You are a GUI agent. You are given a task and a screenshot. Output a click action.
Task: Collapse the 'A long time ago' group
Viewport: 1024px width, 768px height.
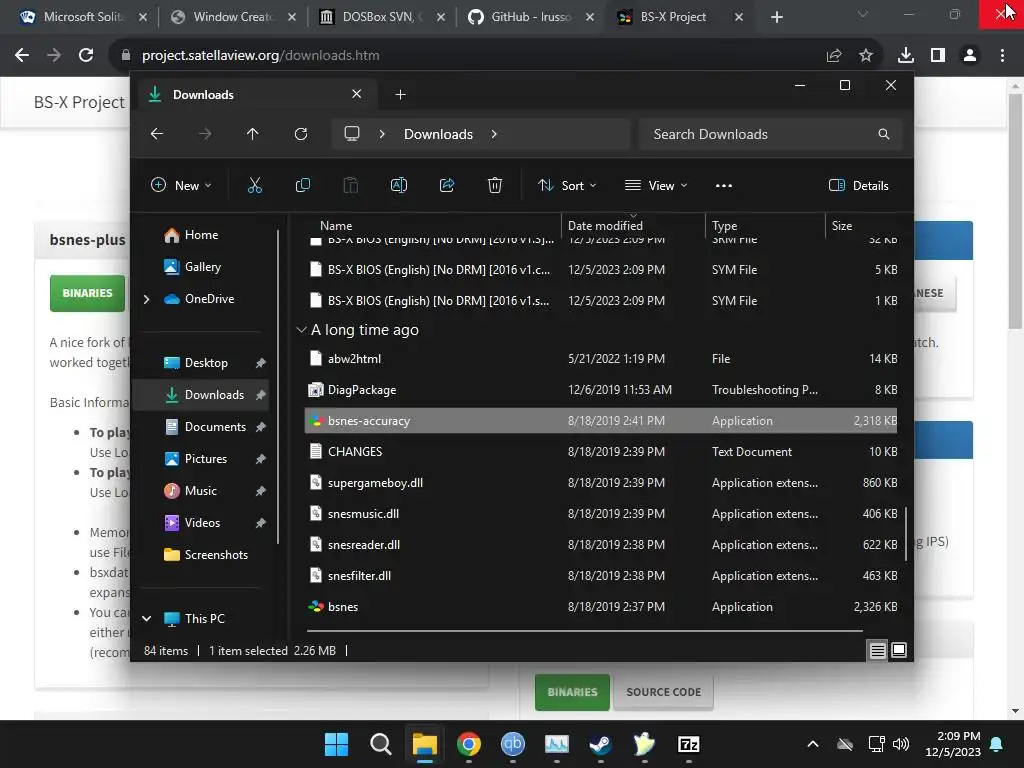[x=301, y=330]
